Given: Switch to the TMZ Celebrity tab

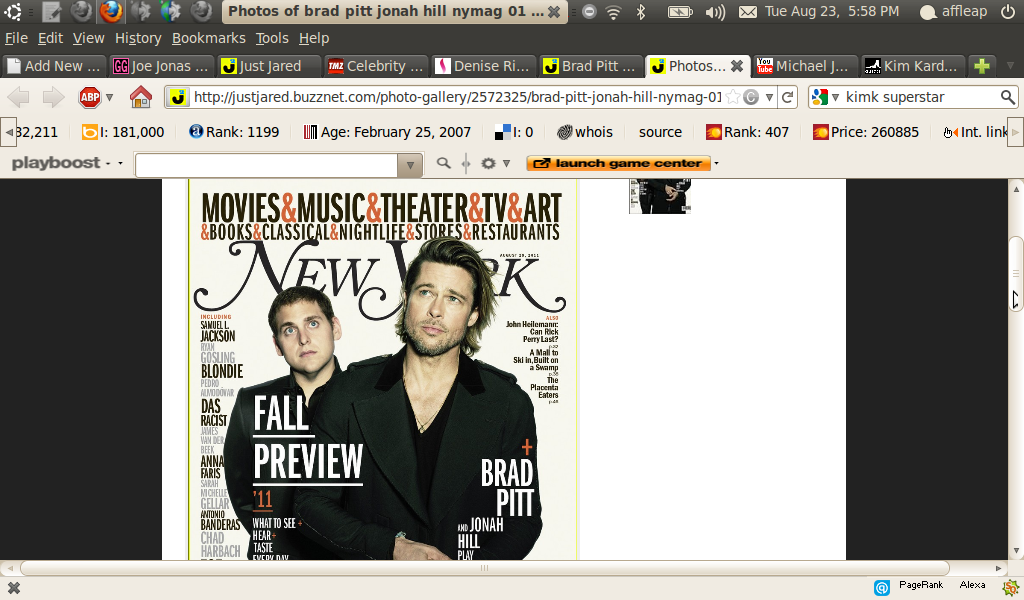Looking at the screenshot, I should pyautogui.click(x=376, y=66).
